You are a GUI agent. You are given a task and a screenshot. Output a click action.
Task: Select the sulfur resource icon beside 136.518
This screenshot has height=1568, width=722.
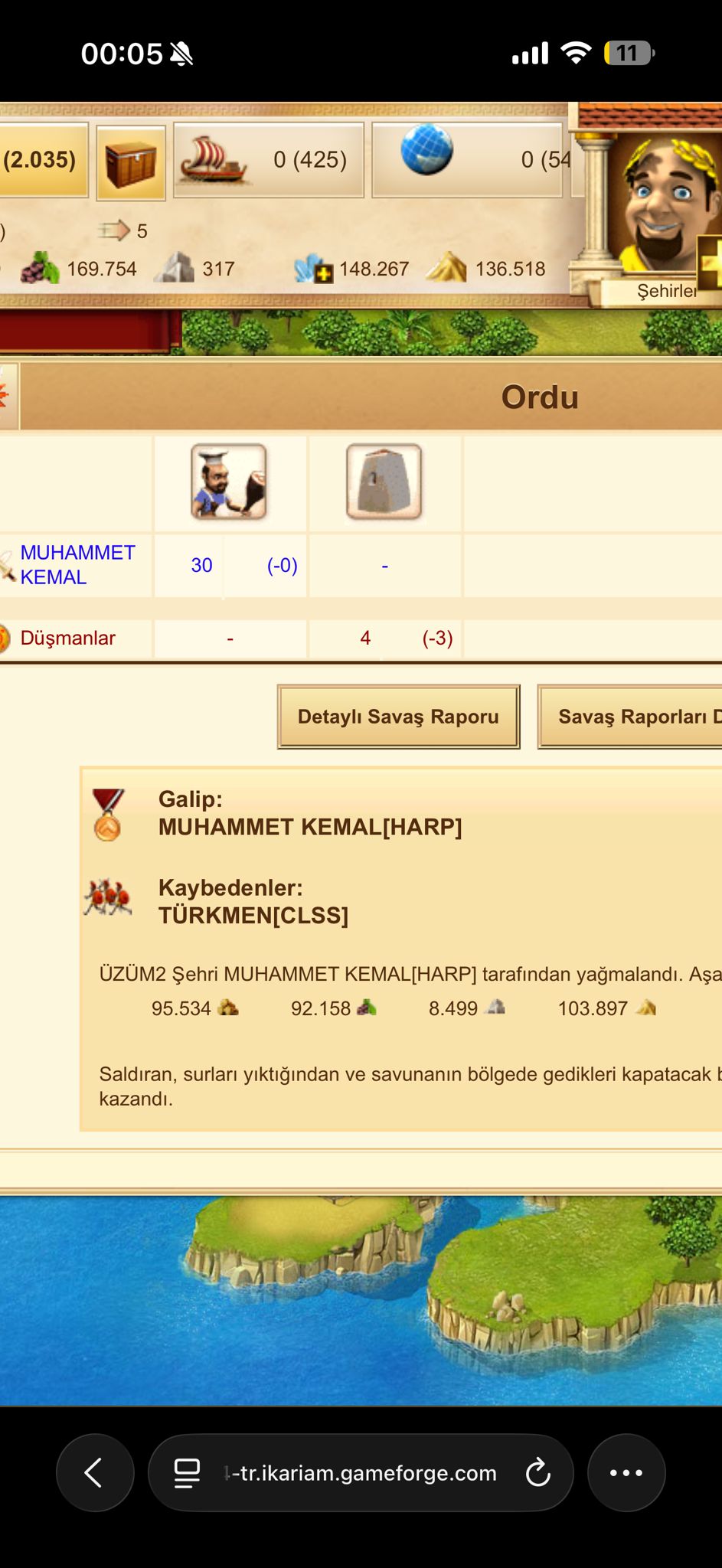click(446, 268)
